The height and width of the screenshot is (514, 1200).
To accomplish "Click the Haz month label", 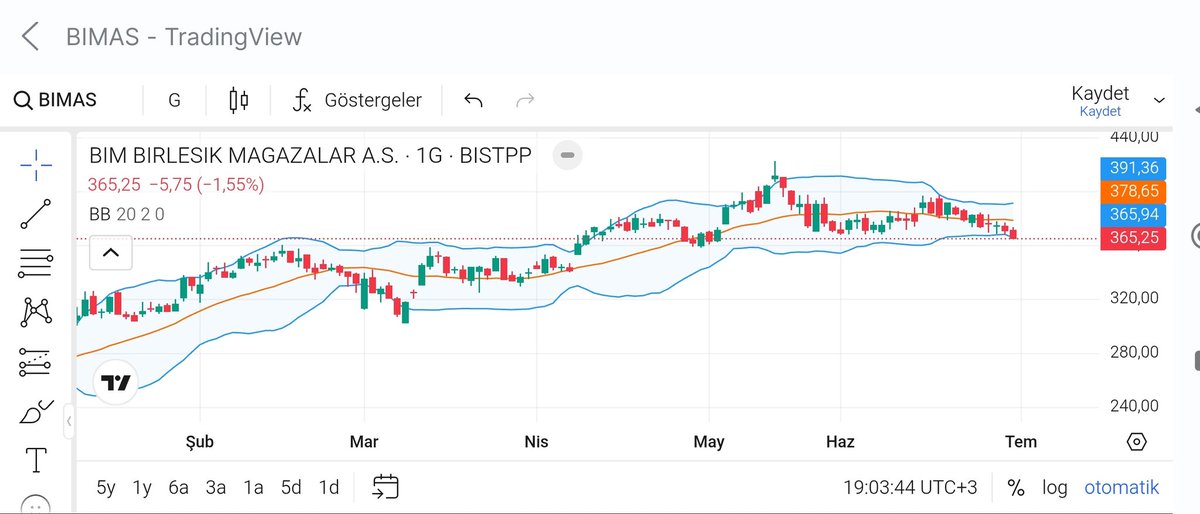I will coord(840,442).
